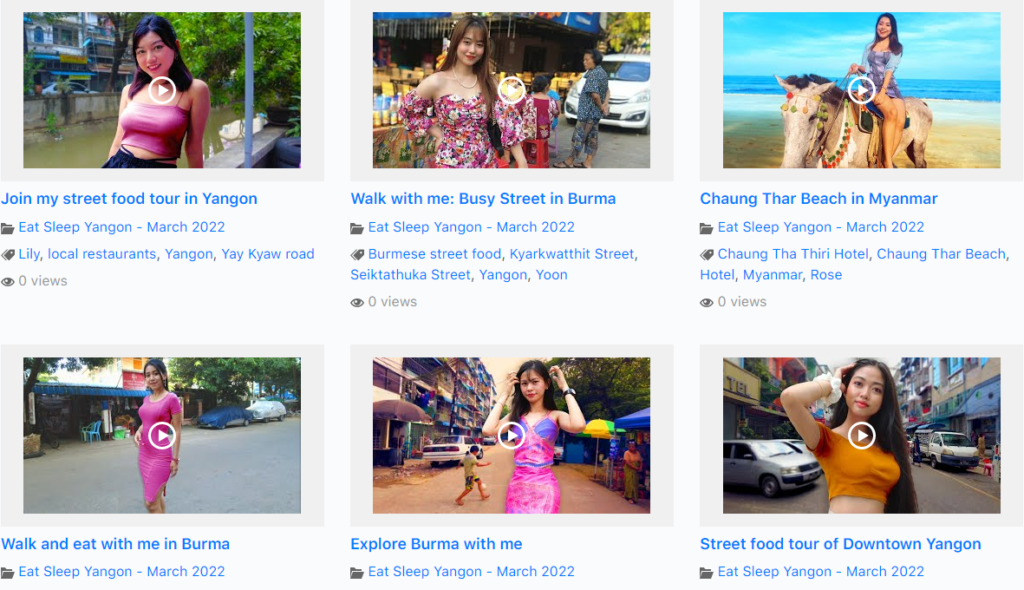Image resolution: width=1024 pixels, height=590 pixels.
Task: Open 'Walk with me: Busy Street in Burma'
Action: [x=483, y=199]
